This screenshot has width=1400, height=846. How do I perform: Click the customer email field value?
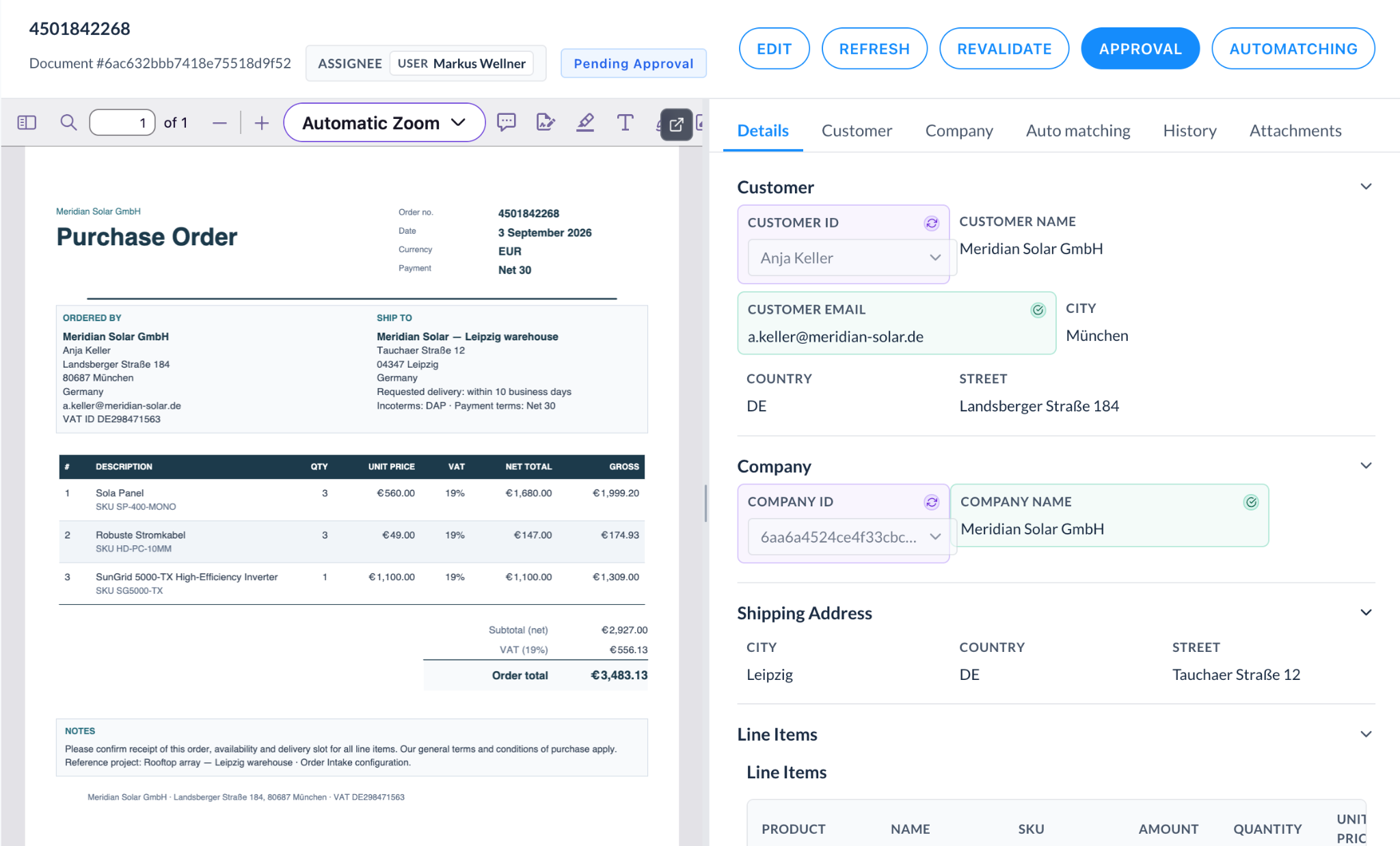pyautogui.click(x=835, y=337)
